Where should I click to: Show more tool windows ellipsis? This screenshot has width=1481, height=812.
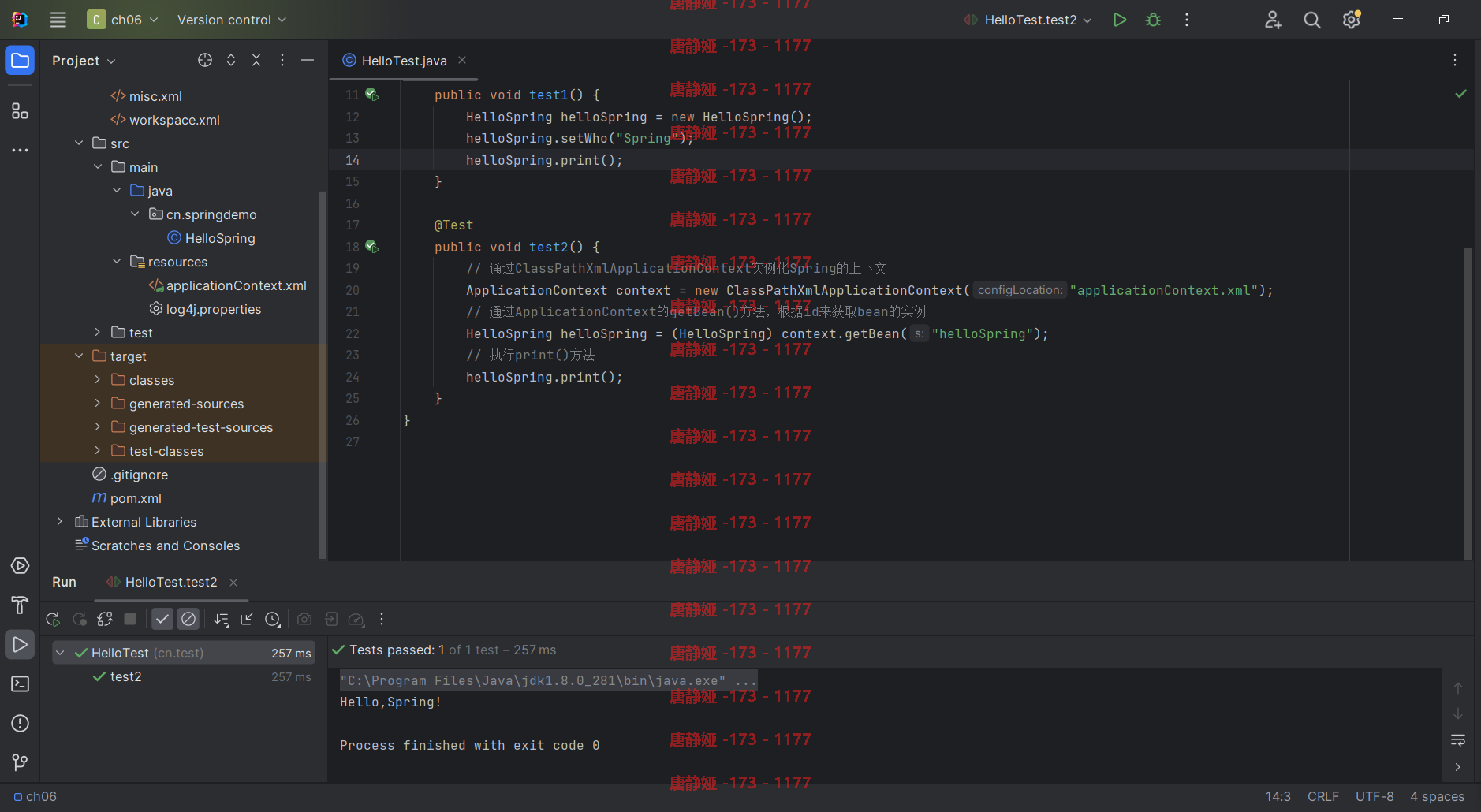click(x=20, y=150)
